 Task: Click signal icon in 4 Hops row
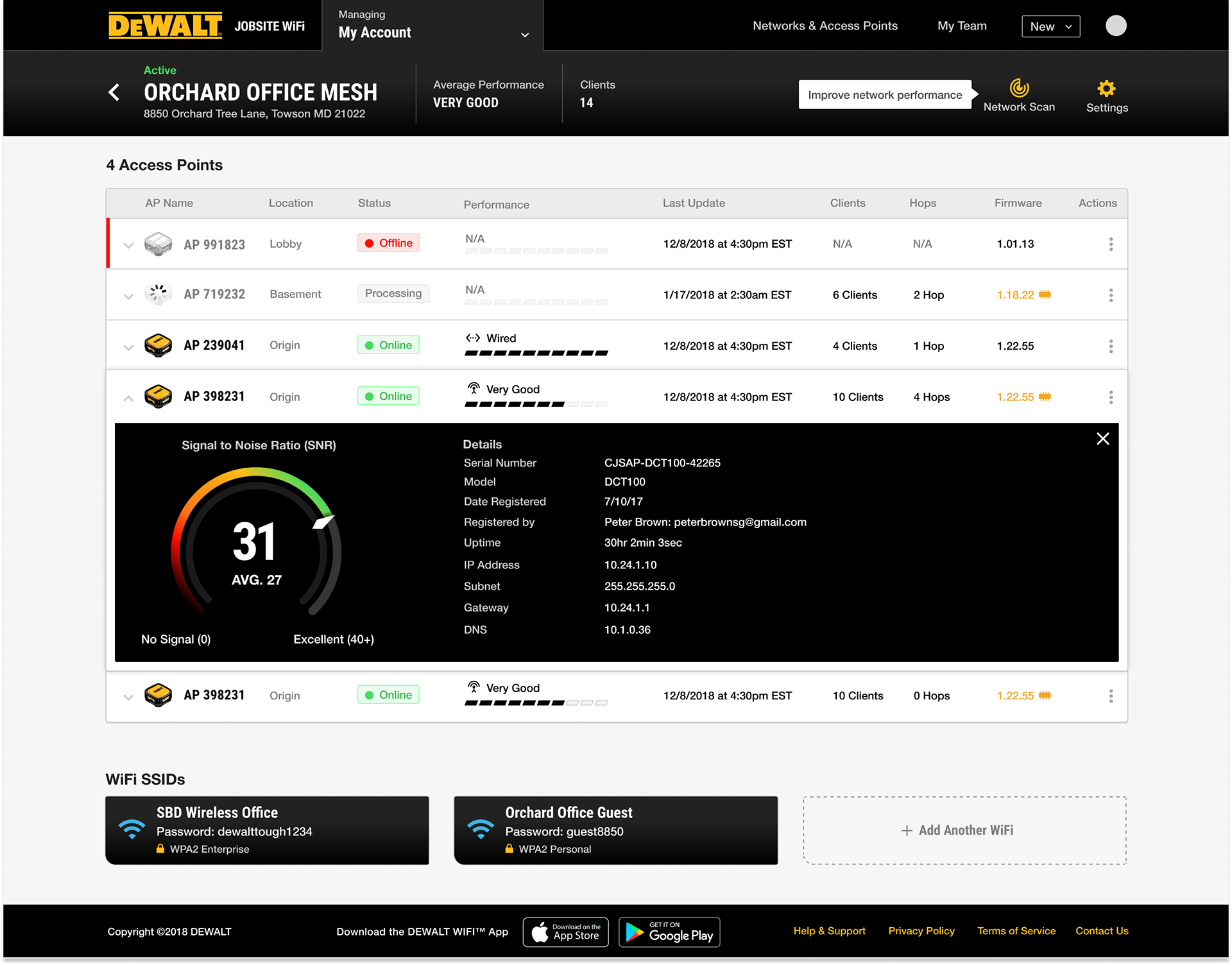474,388
